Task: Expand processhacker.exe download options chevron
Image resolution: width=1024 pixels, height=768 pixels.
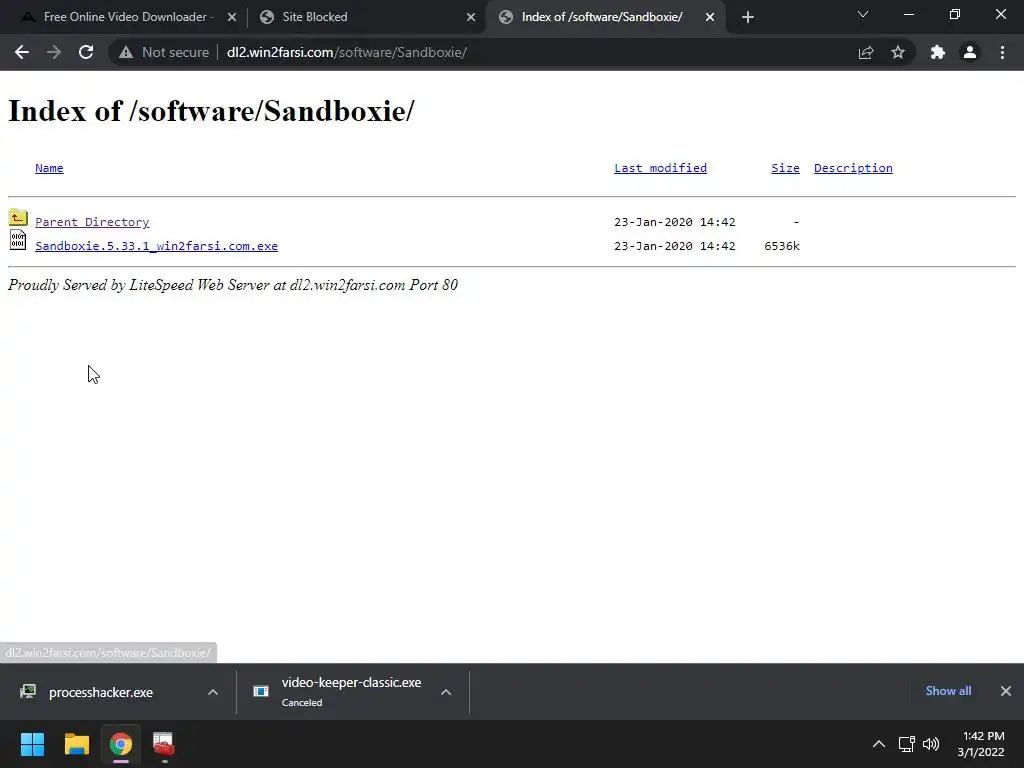Action: (x=213, y=692)
